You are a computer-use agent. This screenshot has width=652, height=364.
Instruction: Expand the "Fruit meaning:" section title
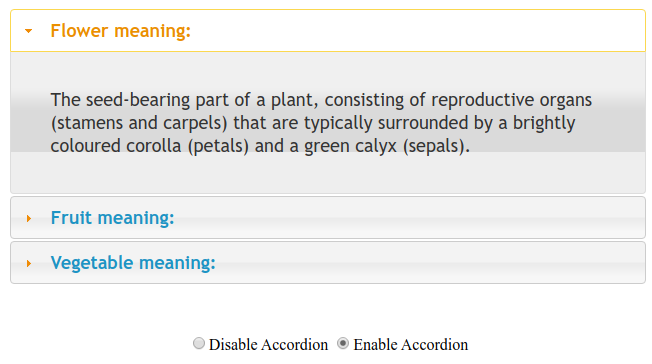tap(112, 218)
